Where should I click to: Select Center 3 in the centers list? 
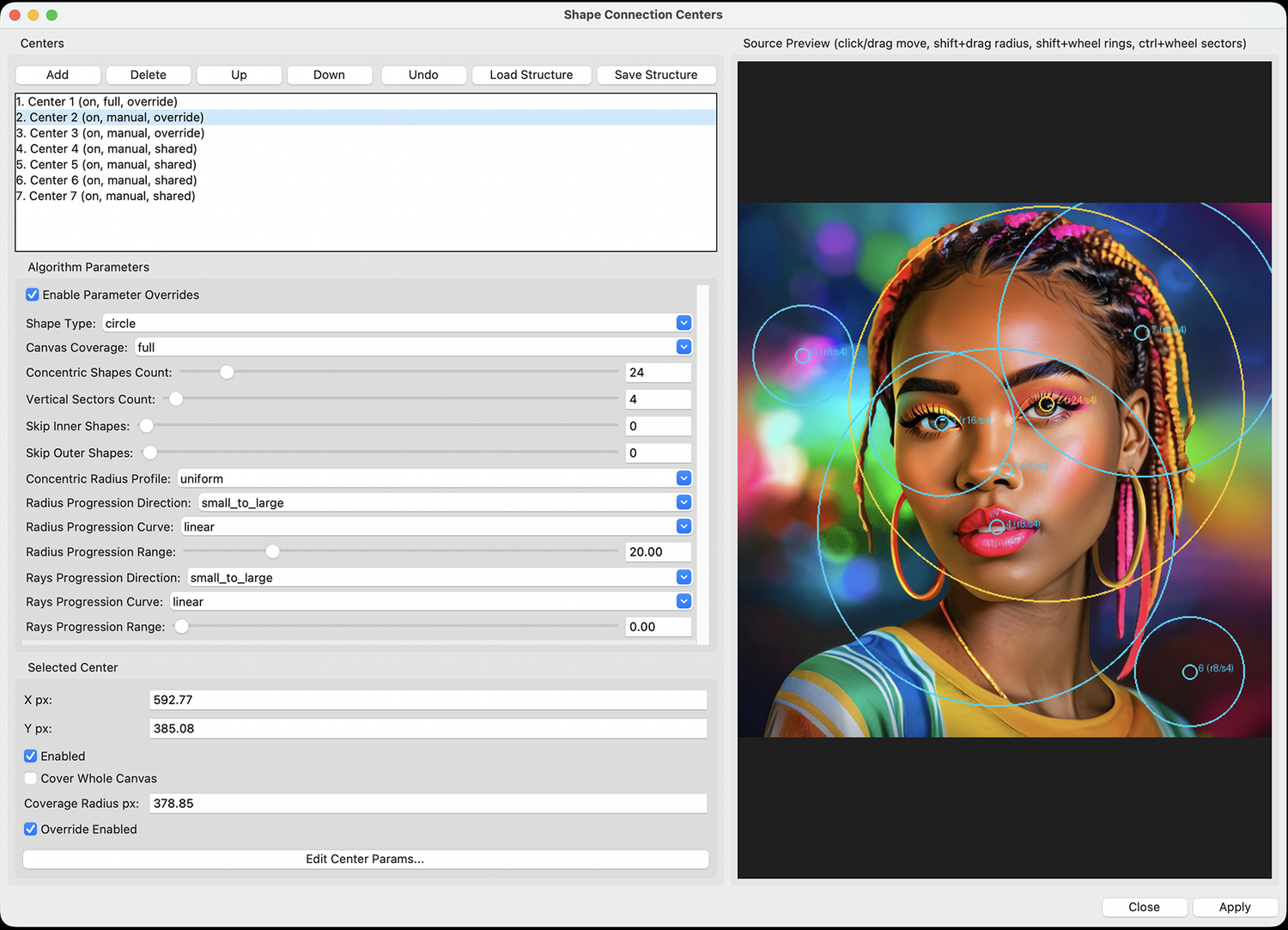coord(366,133)
